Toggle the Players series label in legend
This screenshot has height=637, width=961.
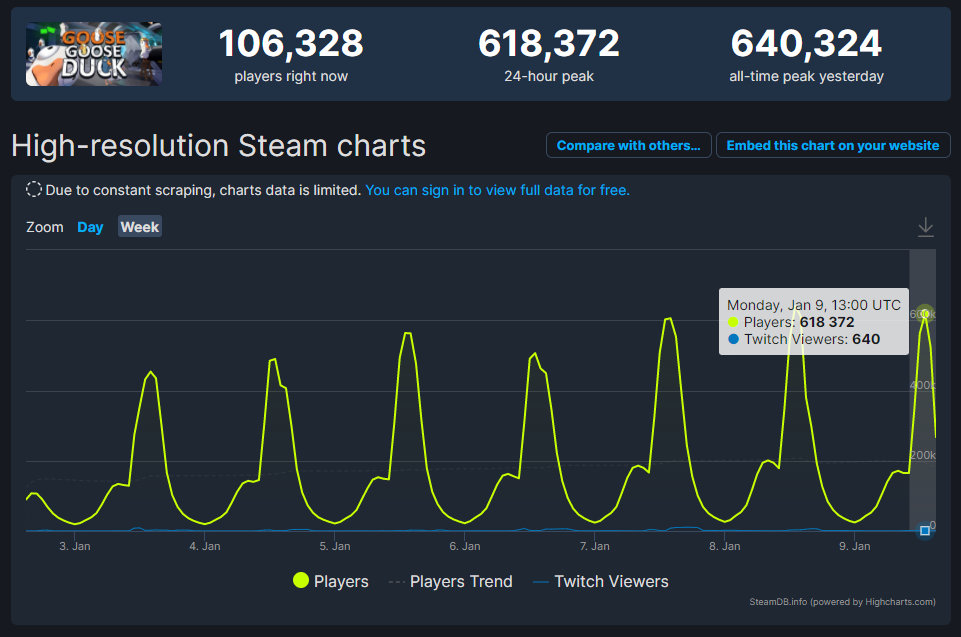[x=341, y=581]
